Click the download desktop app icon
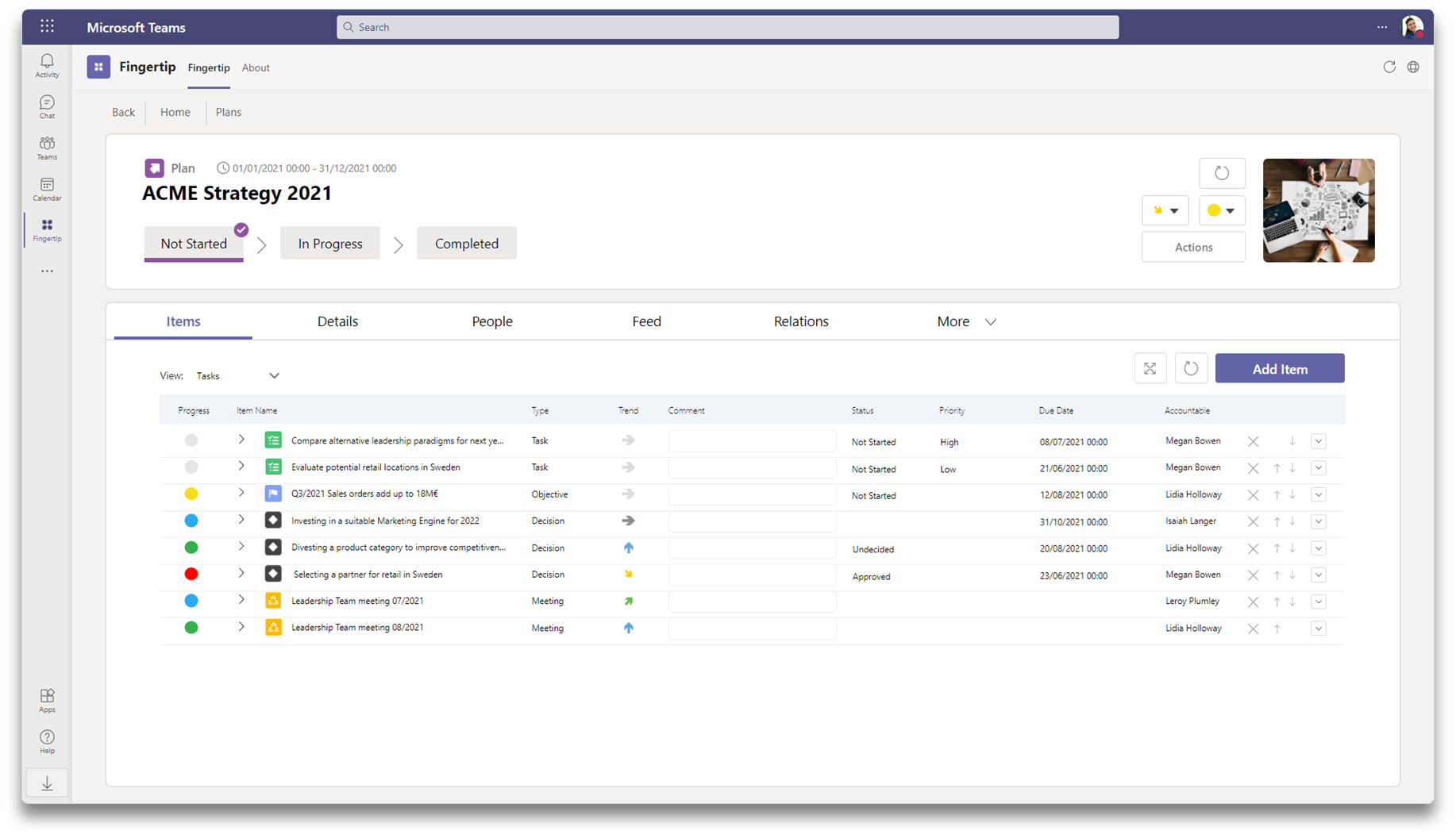The width and height of the screenshot is (1456, 838). pos(47,783)
